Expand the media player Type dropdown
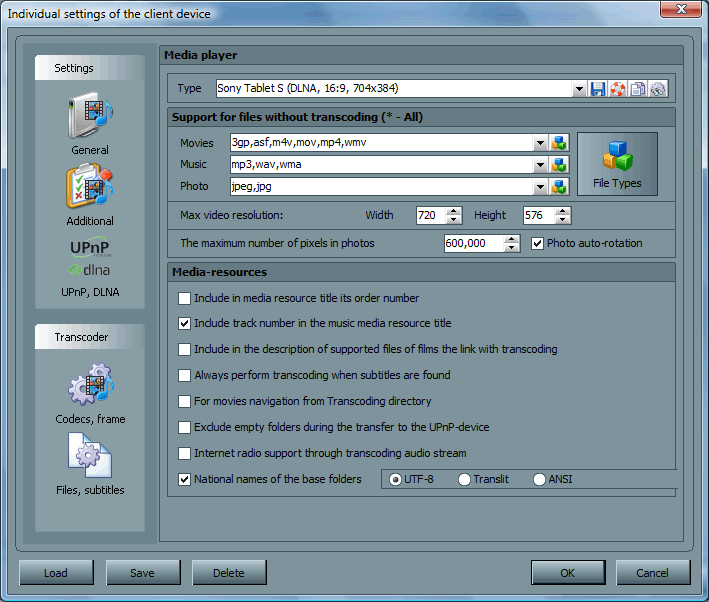 579,89
